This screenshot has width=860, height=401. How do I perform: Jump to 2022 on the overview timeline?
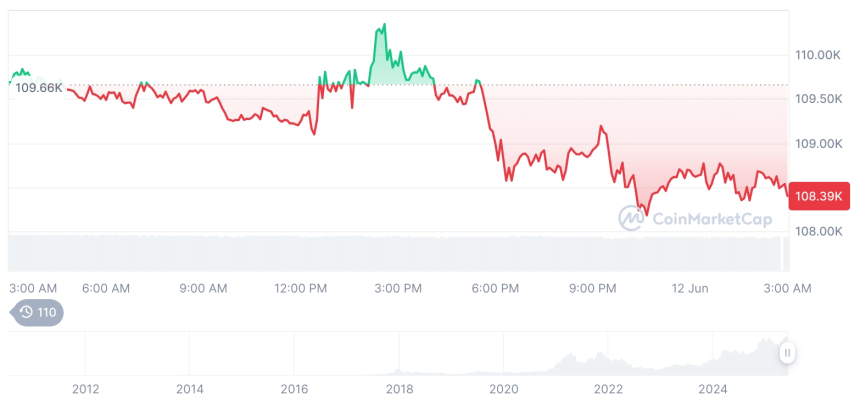coord(608,389)
